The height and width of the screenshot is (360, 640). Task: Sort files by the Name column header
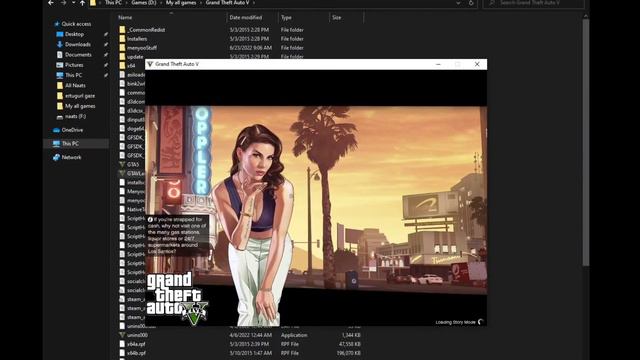(x=125, y=18)
